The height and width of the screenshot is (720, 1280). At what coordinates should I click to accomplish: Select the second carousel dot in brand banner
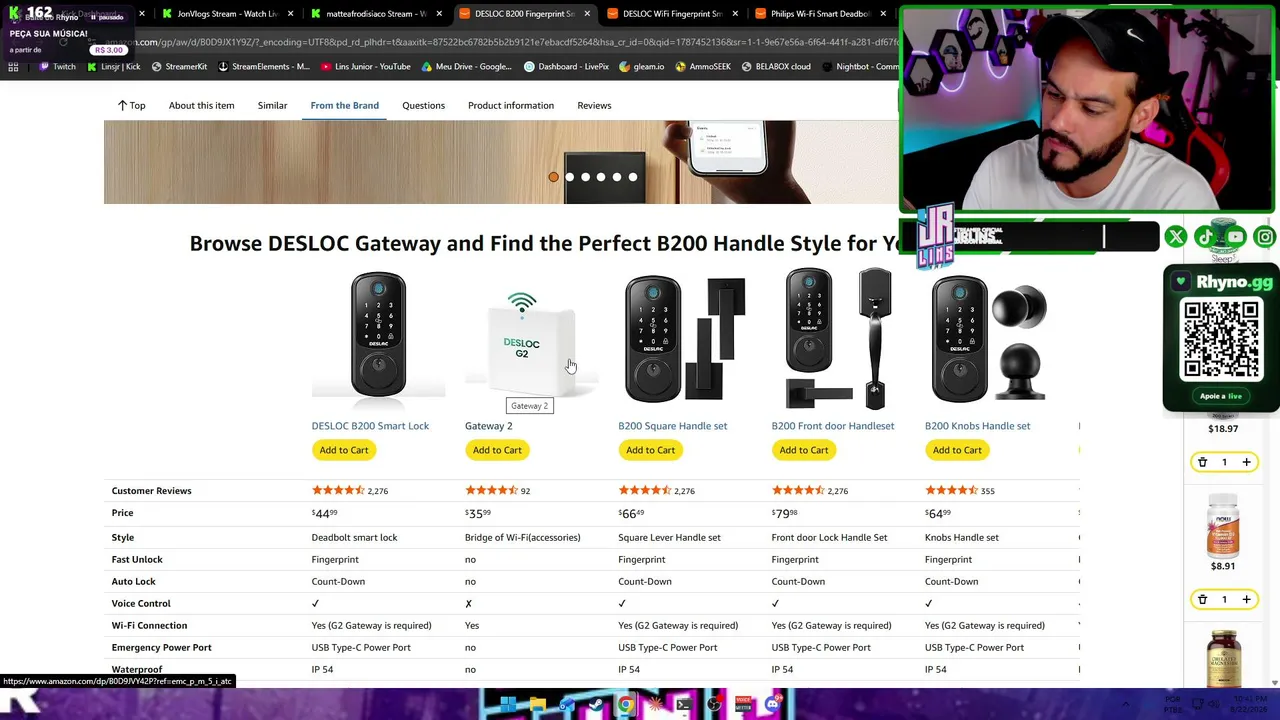pyautogui.click(x=569, y=177)
